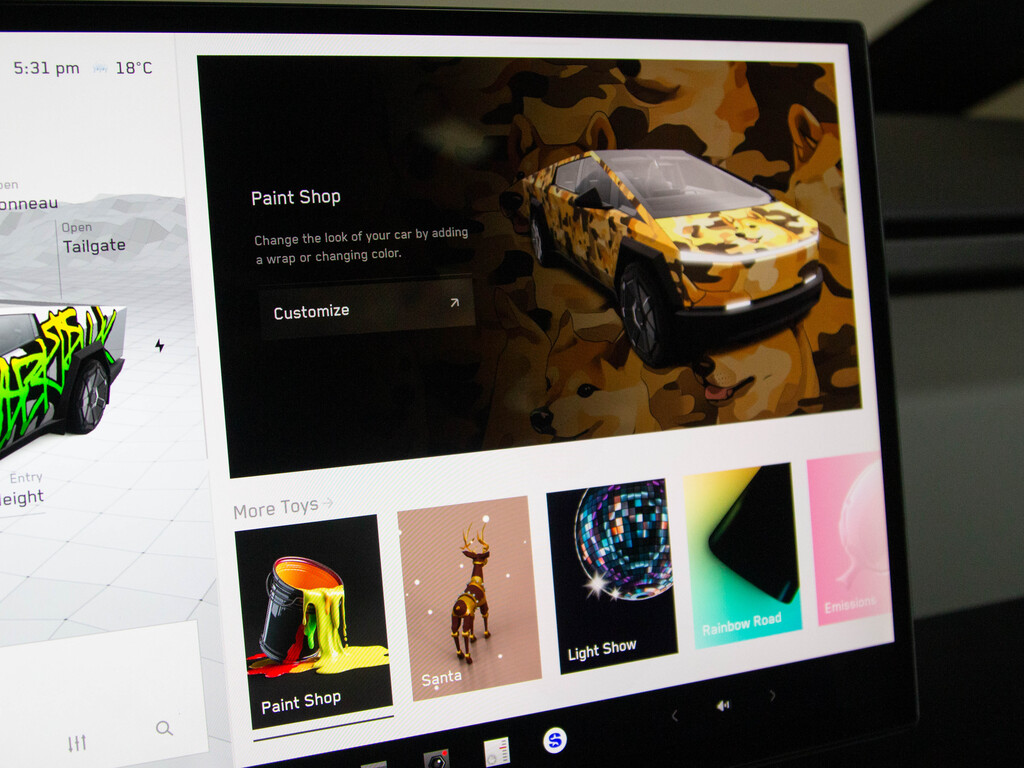Select the Rainbow Road toy card
The image size is (1024, 768).
tap(743, 554)
